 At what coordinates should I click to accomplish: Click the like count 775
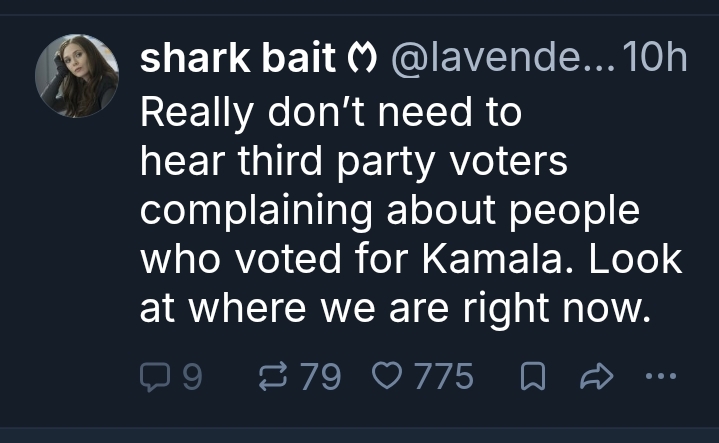point(443,377)
